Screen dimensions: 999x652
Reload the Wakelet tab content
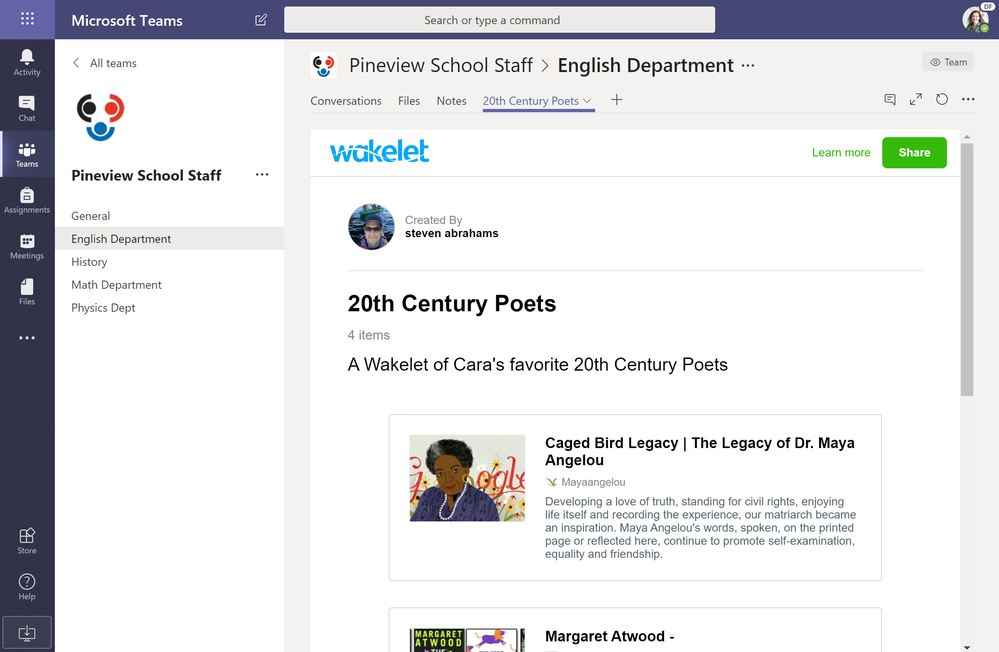(942, 100)
